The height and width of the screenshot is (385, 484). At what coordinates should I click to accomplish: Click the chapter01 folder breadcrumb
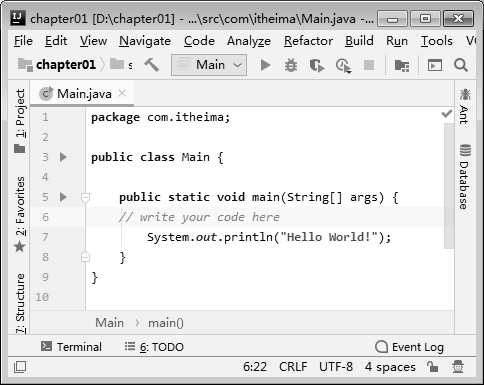click(x=57, y=64)
